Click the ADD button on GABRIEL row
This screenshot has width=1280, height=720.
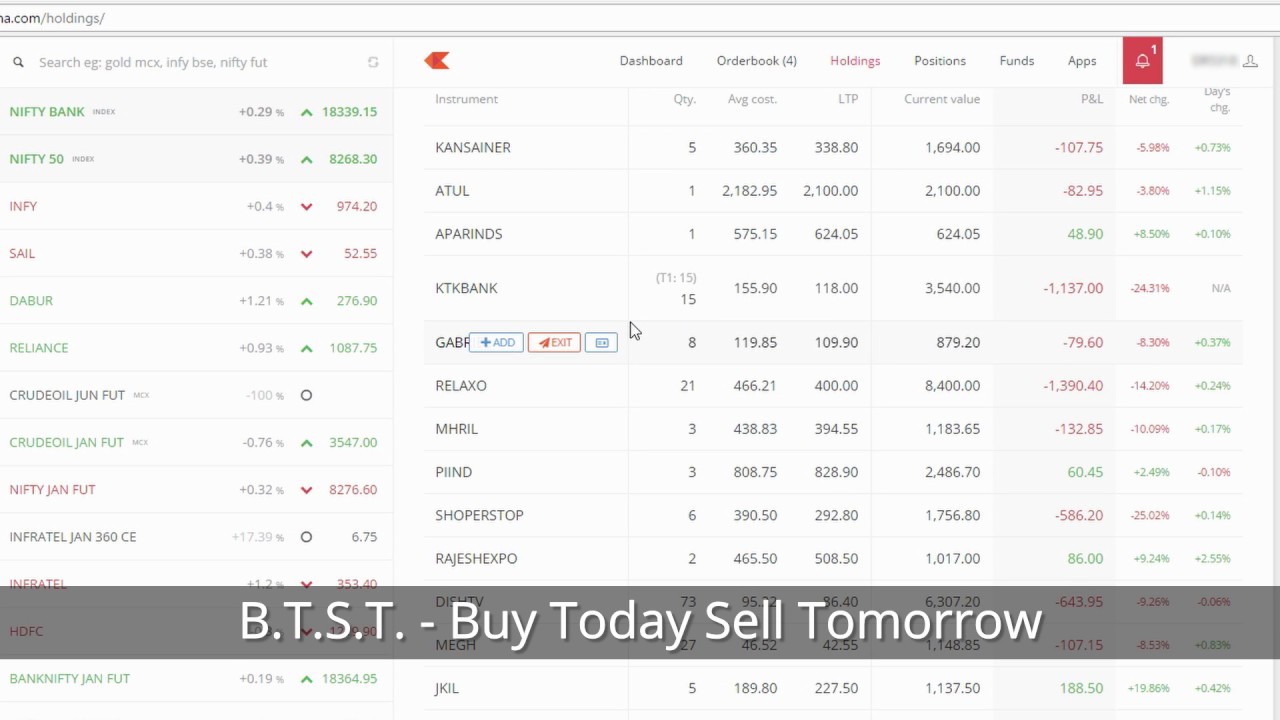point(497,343)
